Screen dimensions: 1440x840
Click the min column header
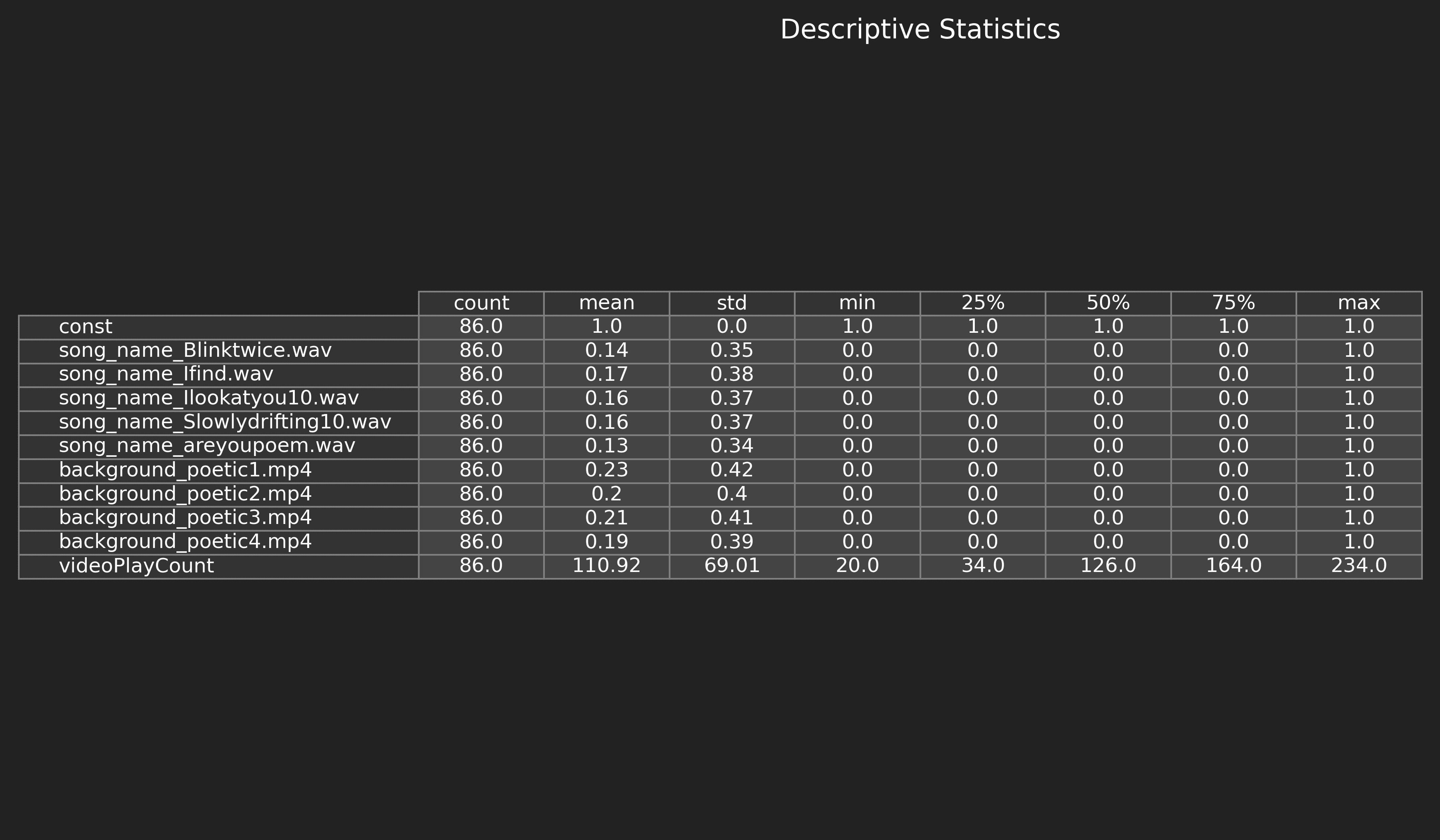point(857,303)
